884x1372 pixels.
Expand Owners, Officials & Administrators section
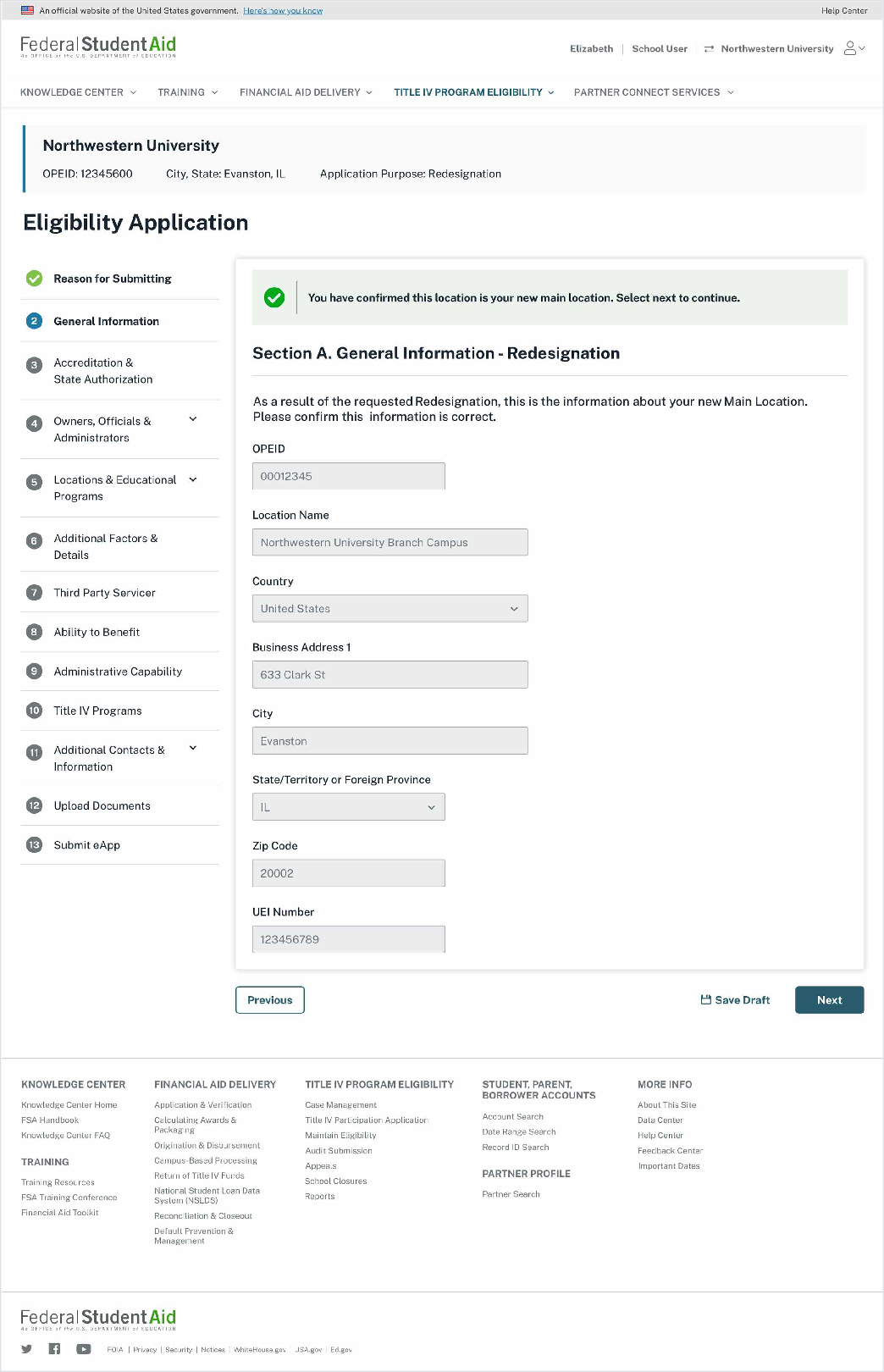pos(193,419)
